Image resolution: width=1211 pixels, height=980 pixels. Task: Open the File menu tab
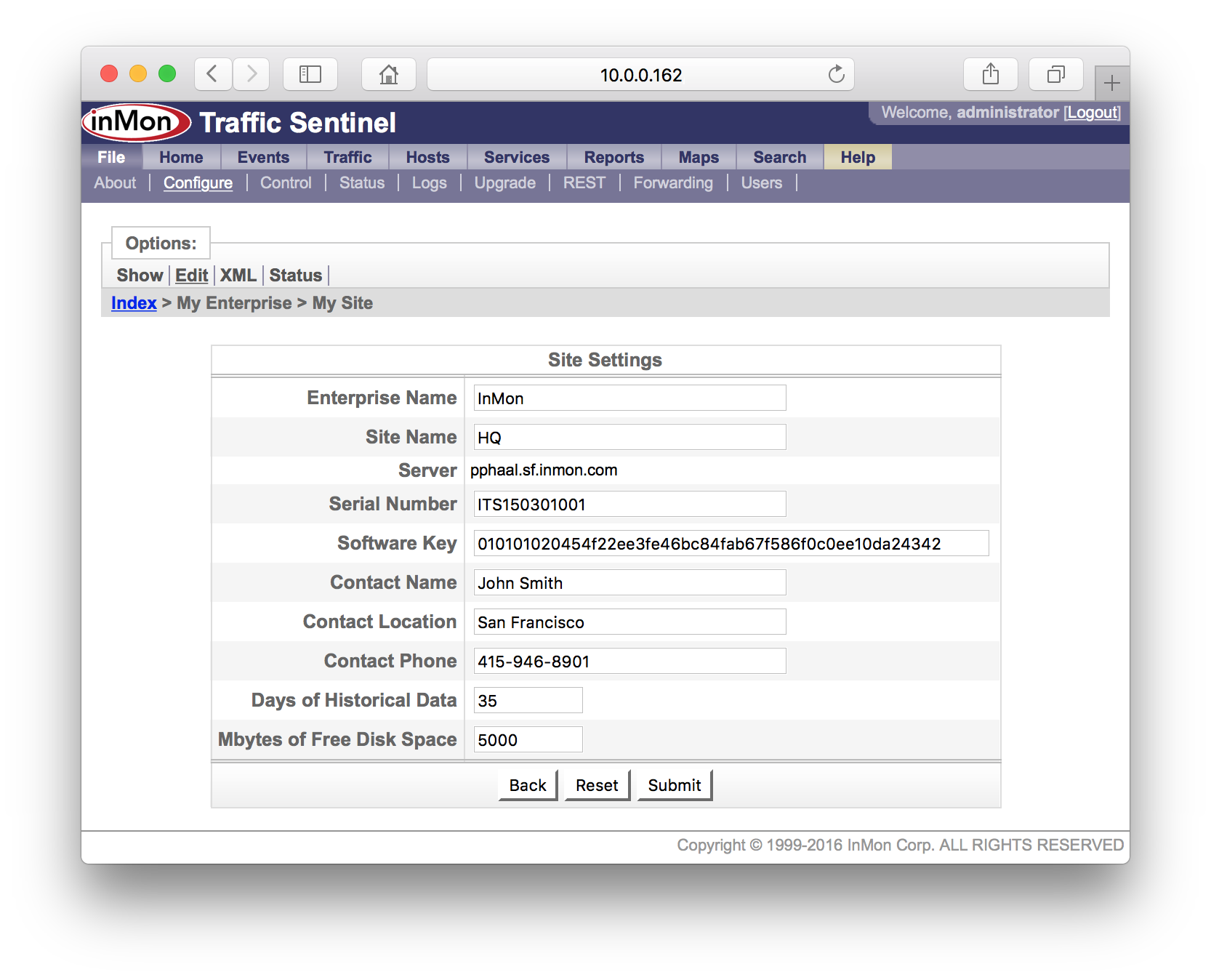[x=111, y=157]
